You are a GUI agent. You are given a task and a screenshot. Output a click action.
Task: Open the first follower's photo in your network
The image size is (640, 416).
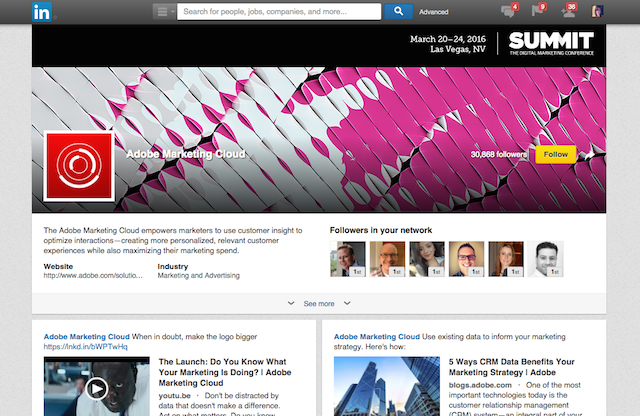[348, 259]
